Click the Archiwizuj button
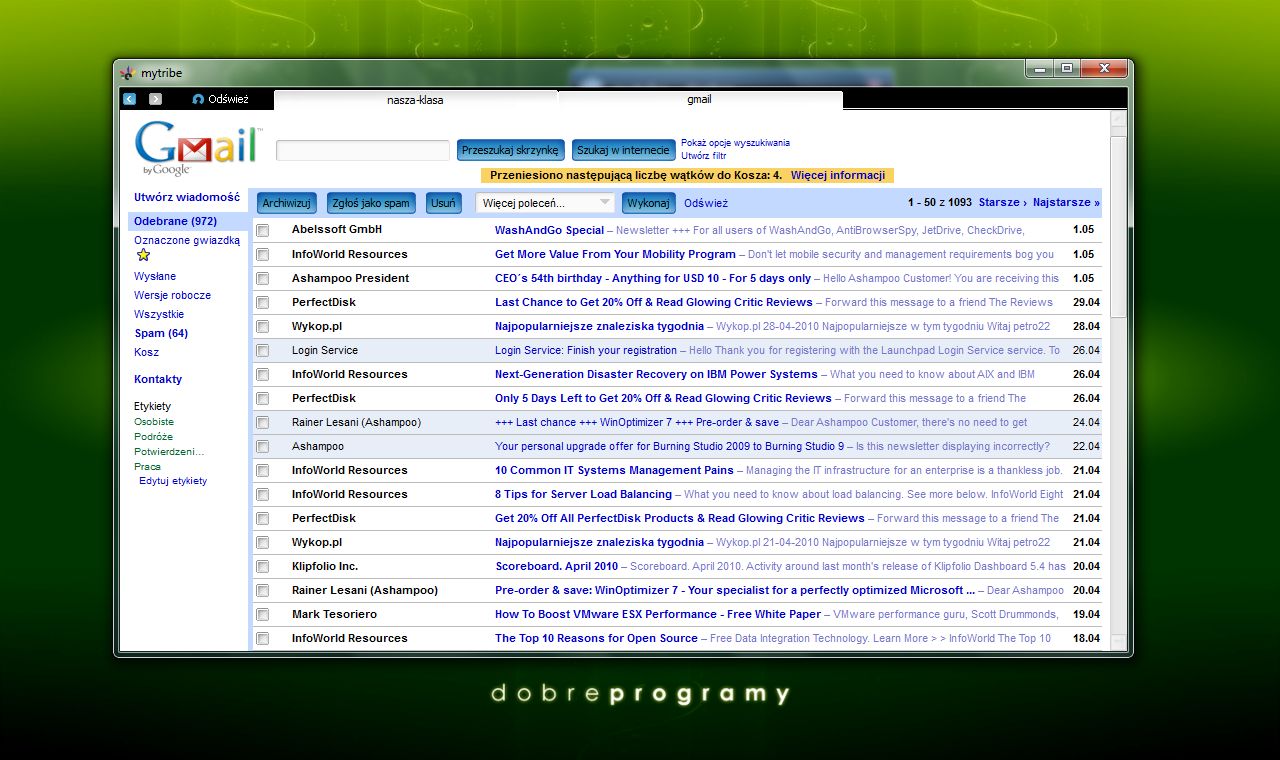Viewport: 1280px width, 760px height. point(287,203)
